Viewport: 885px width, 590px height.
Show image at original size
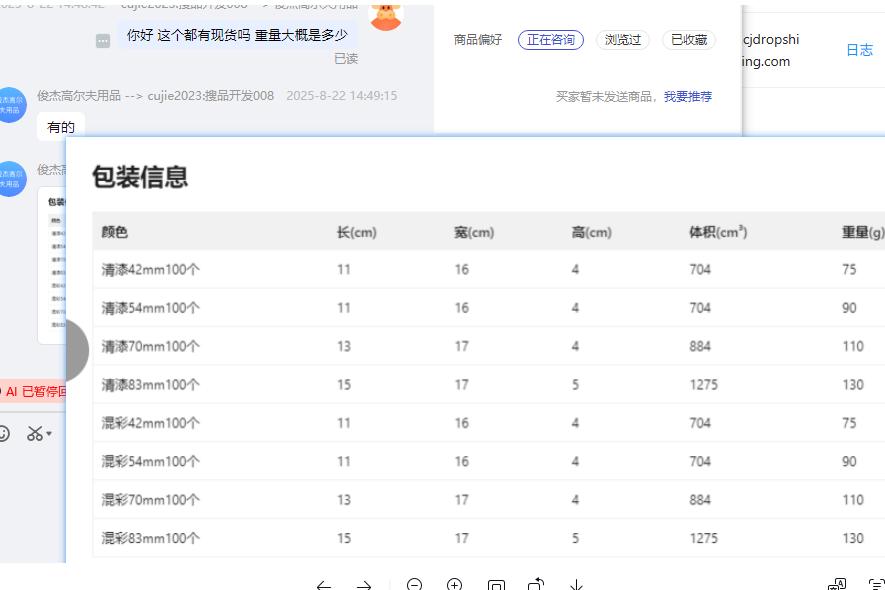pyautogui.click(x=496, y=586)
